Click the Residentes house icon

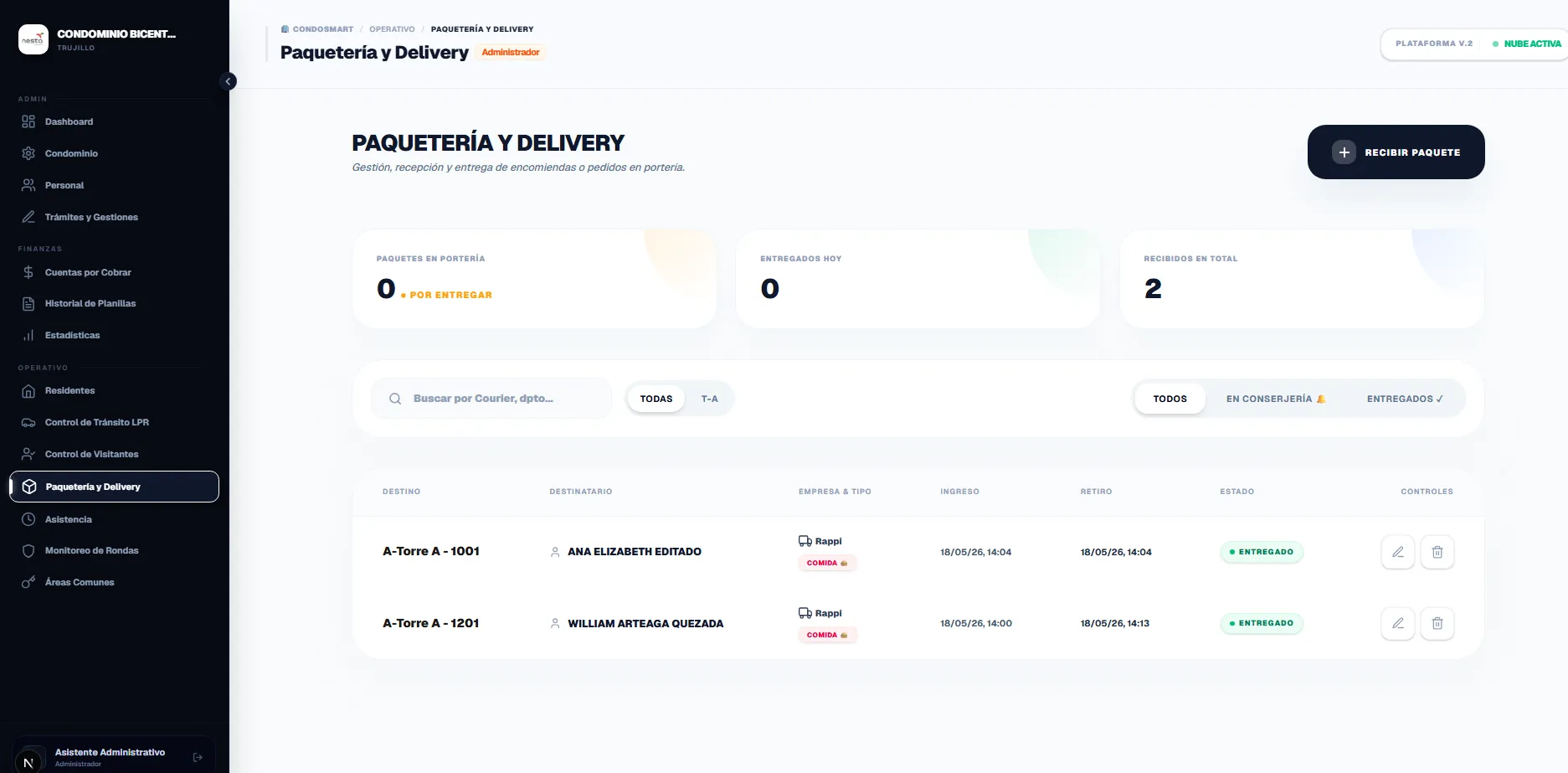coord(28,390)
